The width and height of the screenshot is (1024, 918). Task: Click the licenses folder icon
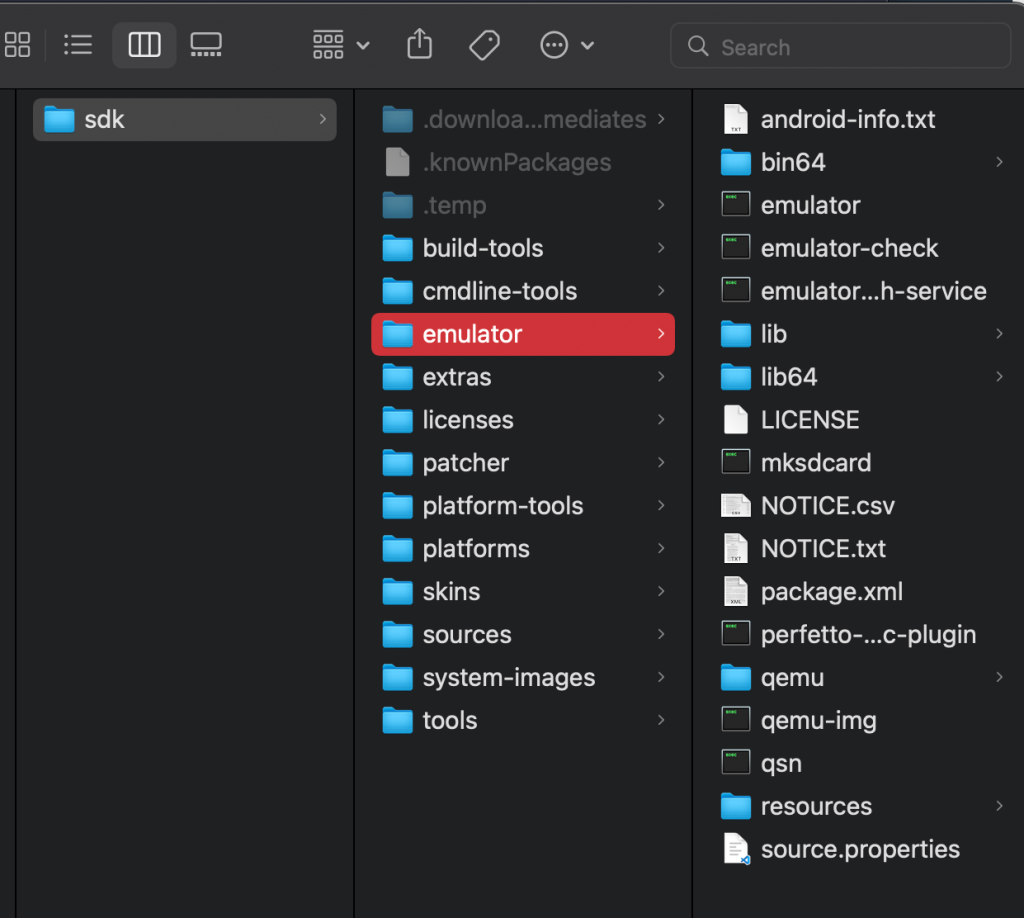click(397, 420)
